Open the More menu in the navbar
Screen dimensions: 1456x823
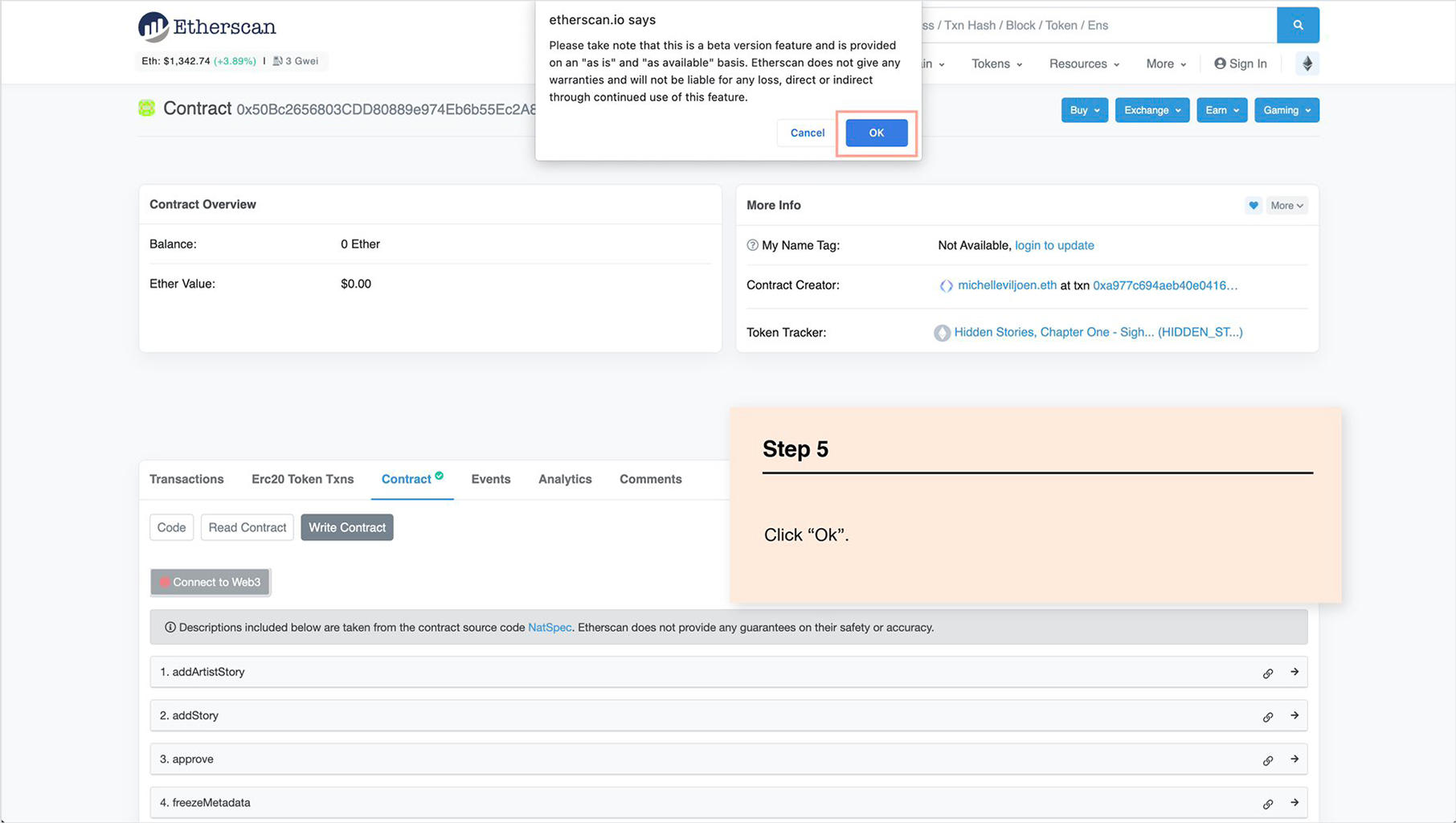tap(1166, 63)
